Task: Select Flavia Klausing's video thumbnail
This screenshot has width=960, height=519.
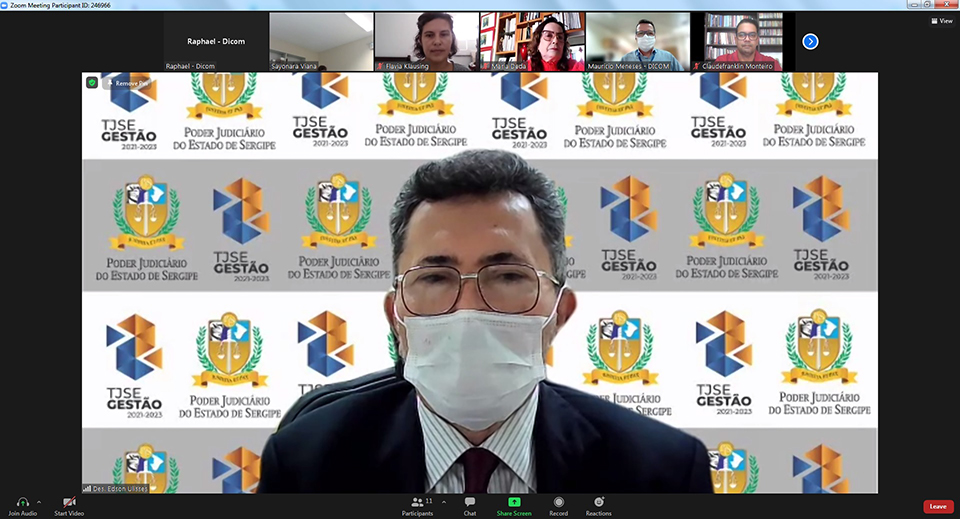Action: [426, 41]
